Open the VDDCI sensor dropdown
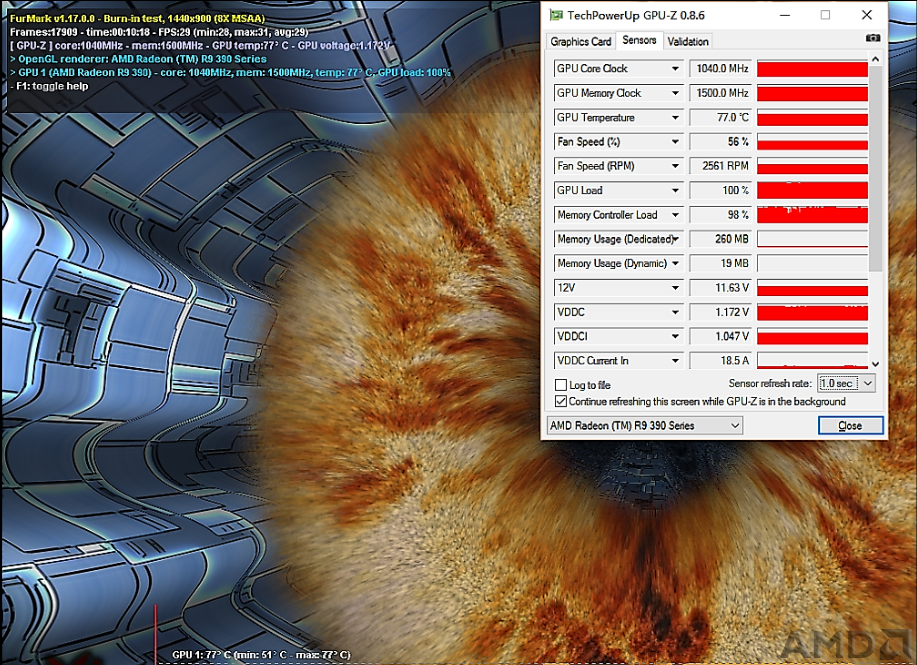 pos(675,336)
